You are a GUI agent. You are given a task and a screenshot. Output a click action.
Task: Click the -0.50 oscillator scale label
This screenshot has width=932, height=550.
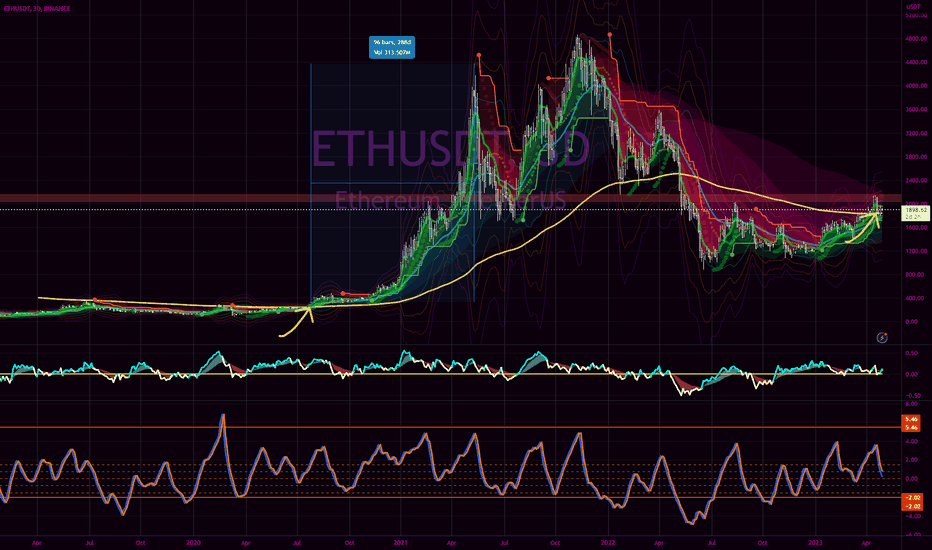click(x=910, y=395)
